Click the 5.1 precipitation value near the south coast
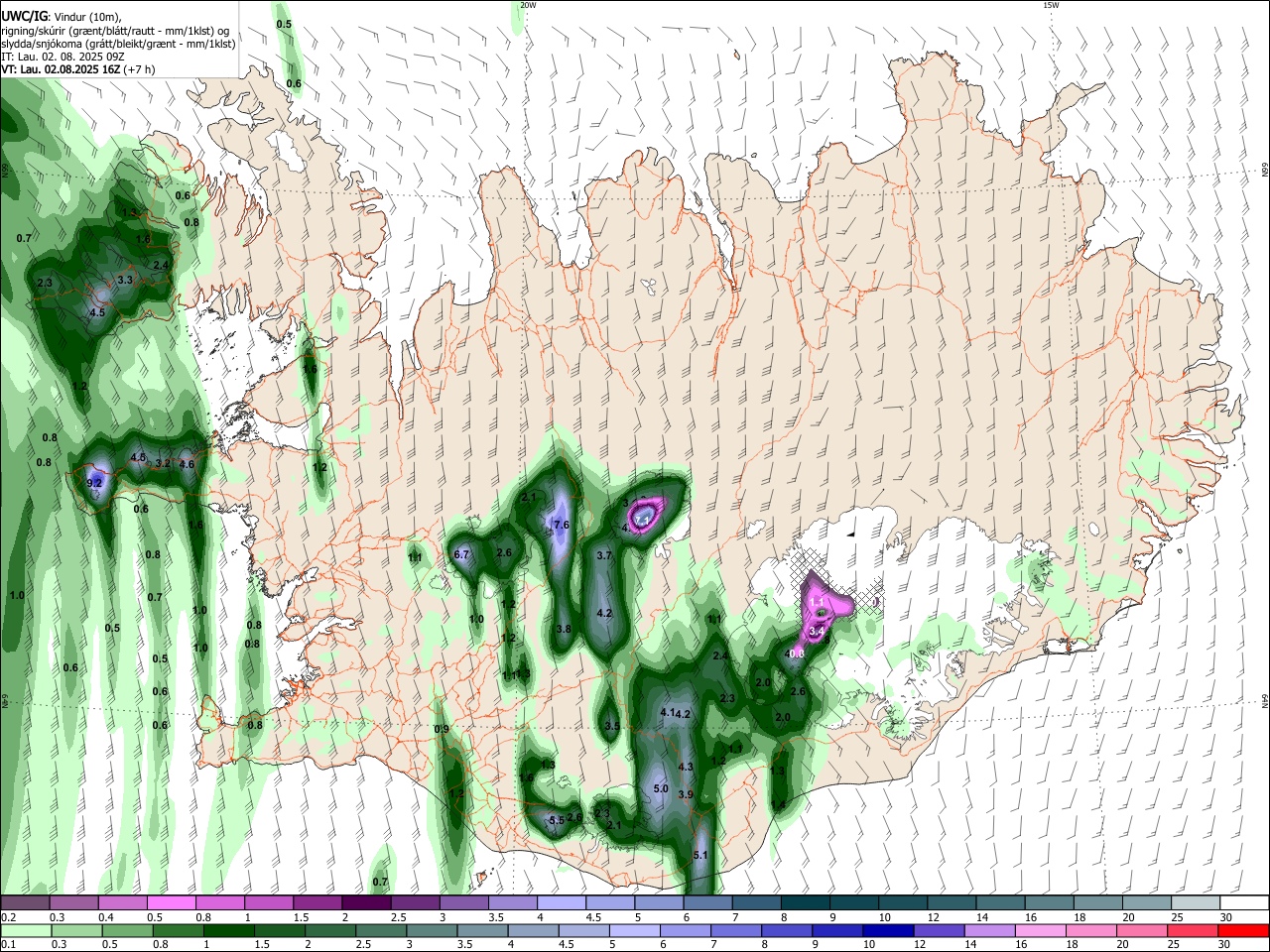The width and height of the screenshot is (1270, 952). [x=700, y=855]
